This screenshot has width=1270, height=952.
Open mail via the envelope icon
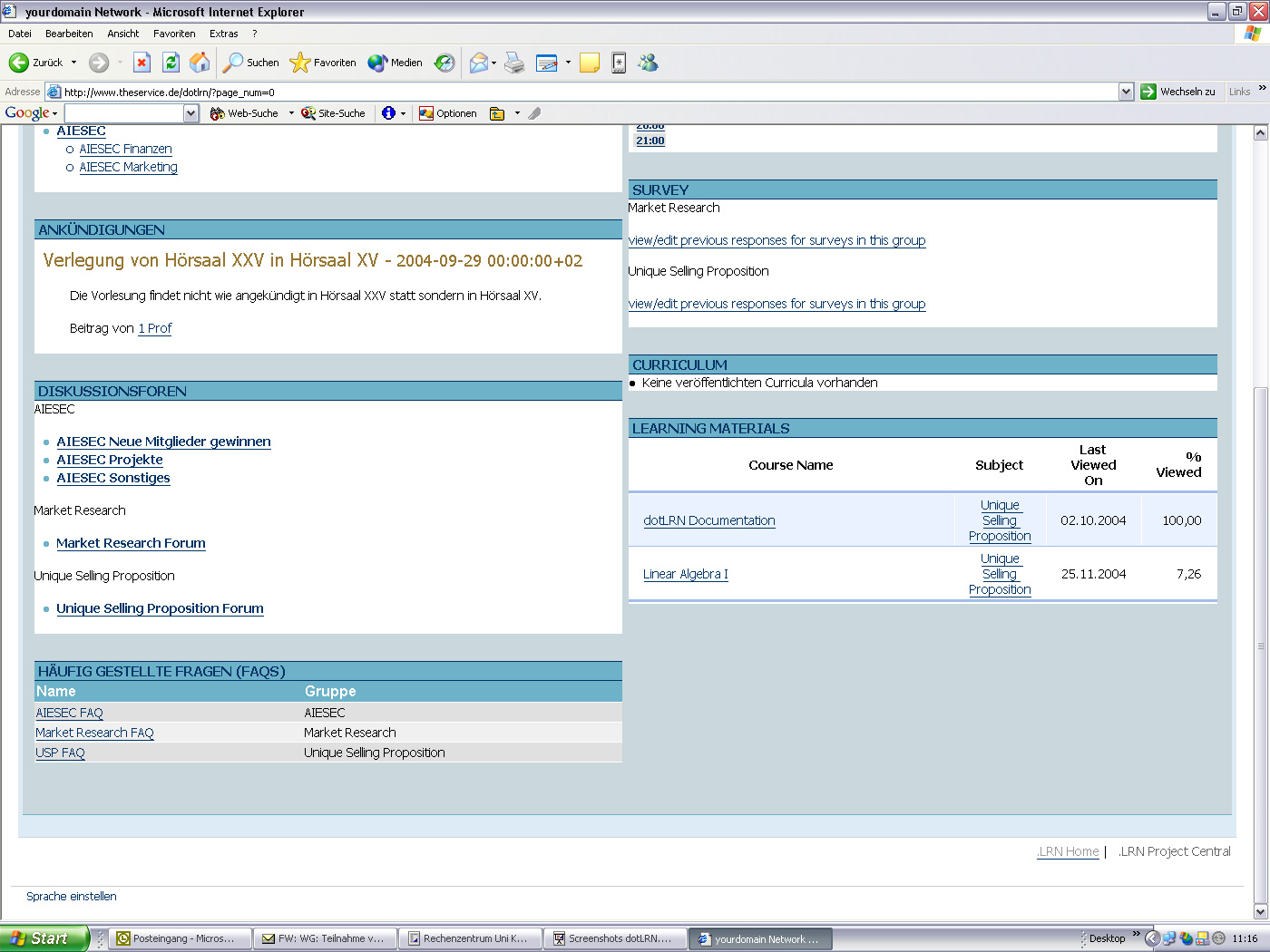tap(479, 63)
